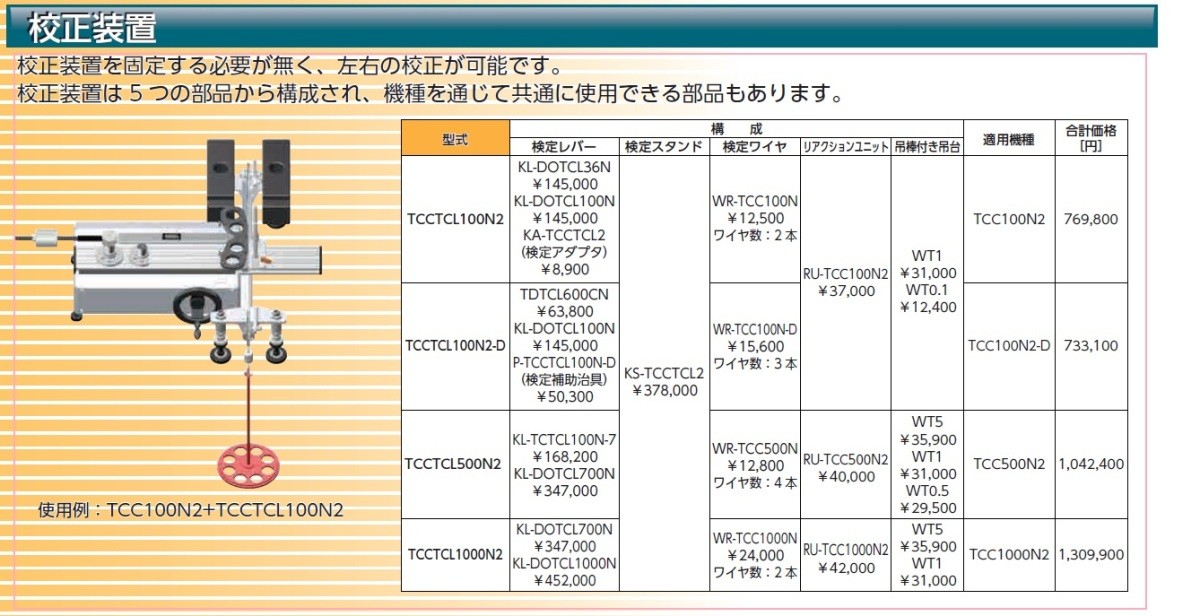The image size is (1200, 616).
Task: Click the P-TCCTCL100N-D jig entry
Action: [564, 362]
